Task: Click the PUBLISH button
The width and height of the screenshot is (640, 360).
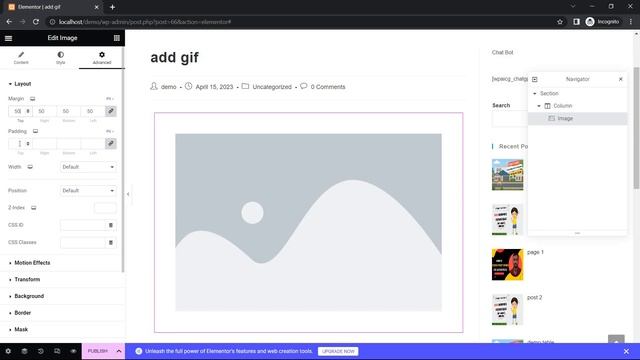Action: (x=98, y=351)
